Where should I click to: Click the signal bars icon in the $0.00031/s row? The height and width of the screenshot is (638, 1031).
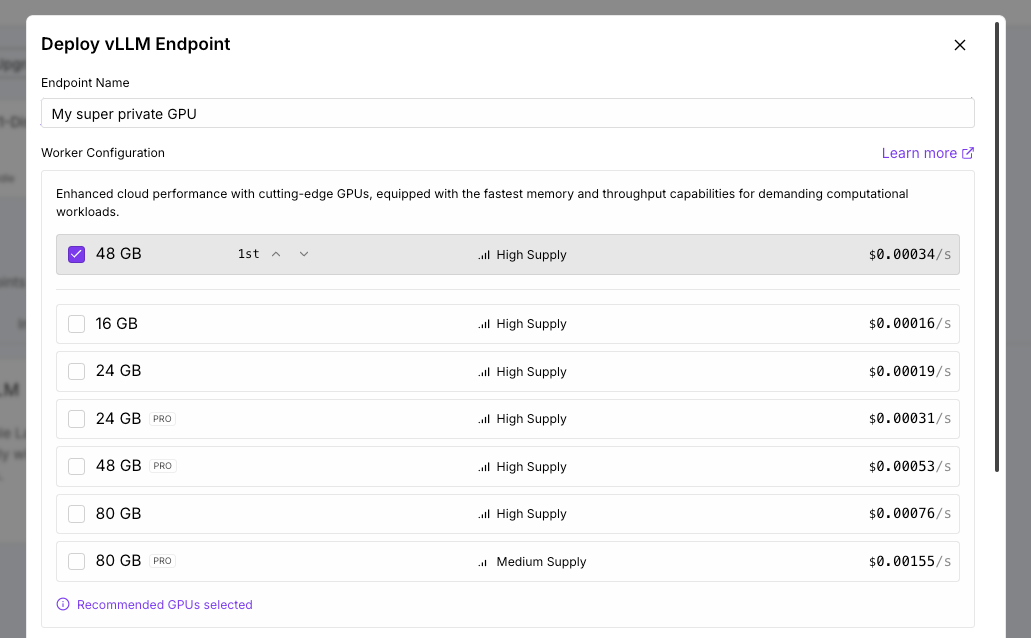click(484, 420)
